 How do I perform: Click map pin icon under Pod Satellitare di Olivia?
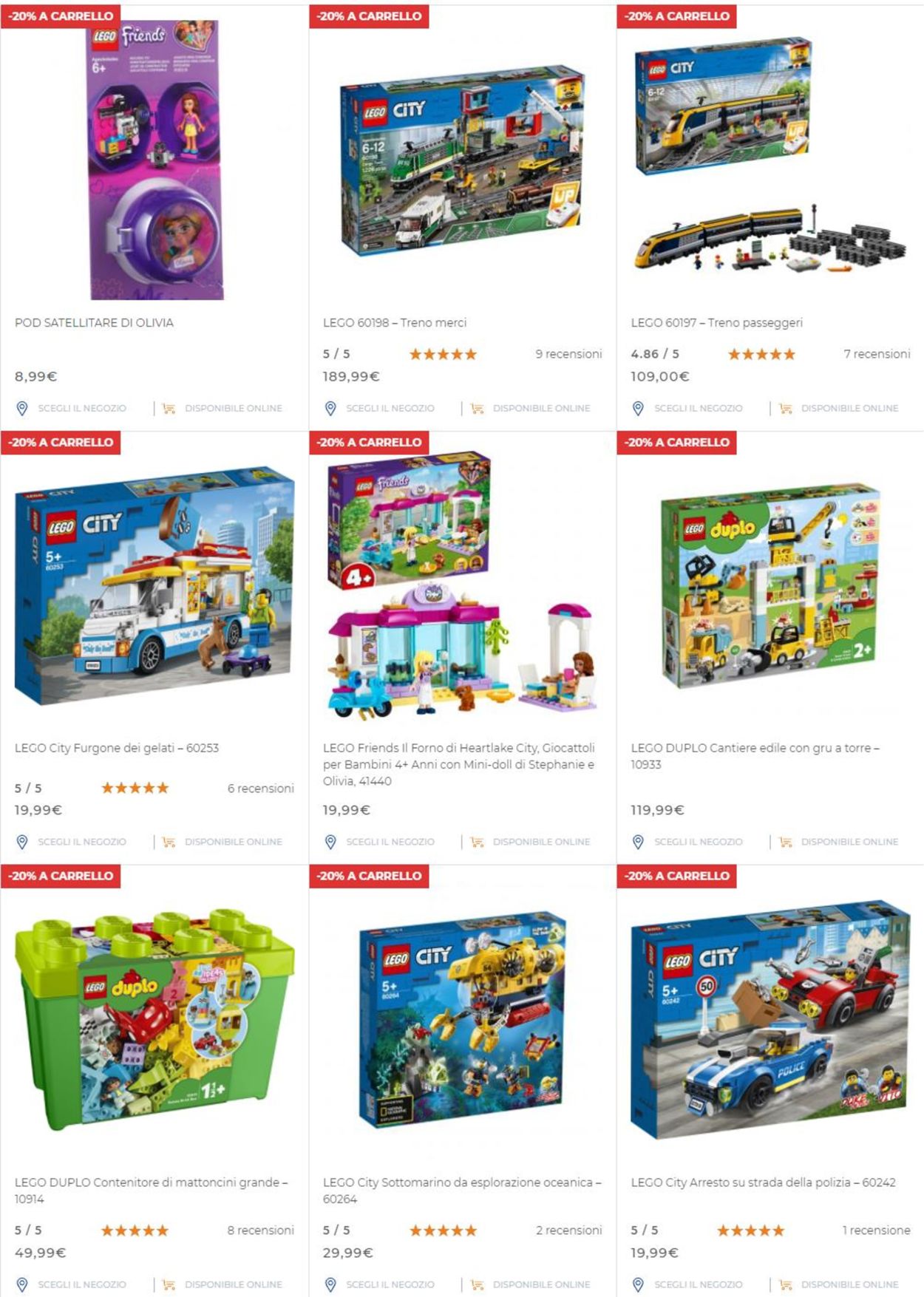(22, 408)
